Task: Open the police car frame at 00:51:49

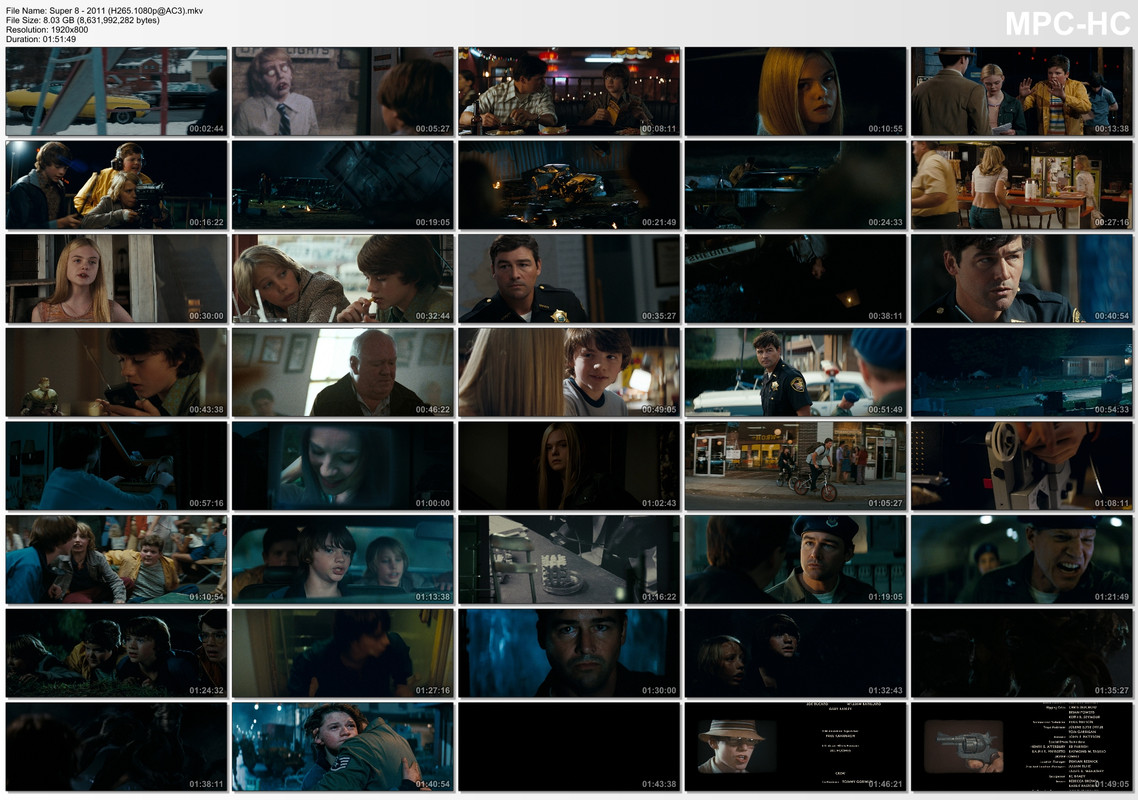Action: (x=795, y=372)
